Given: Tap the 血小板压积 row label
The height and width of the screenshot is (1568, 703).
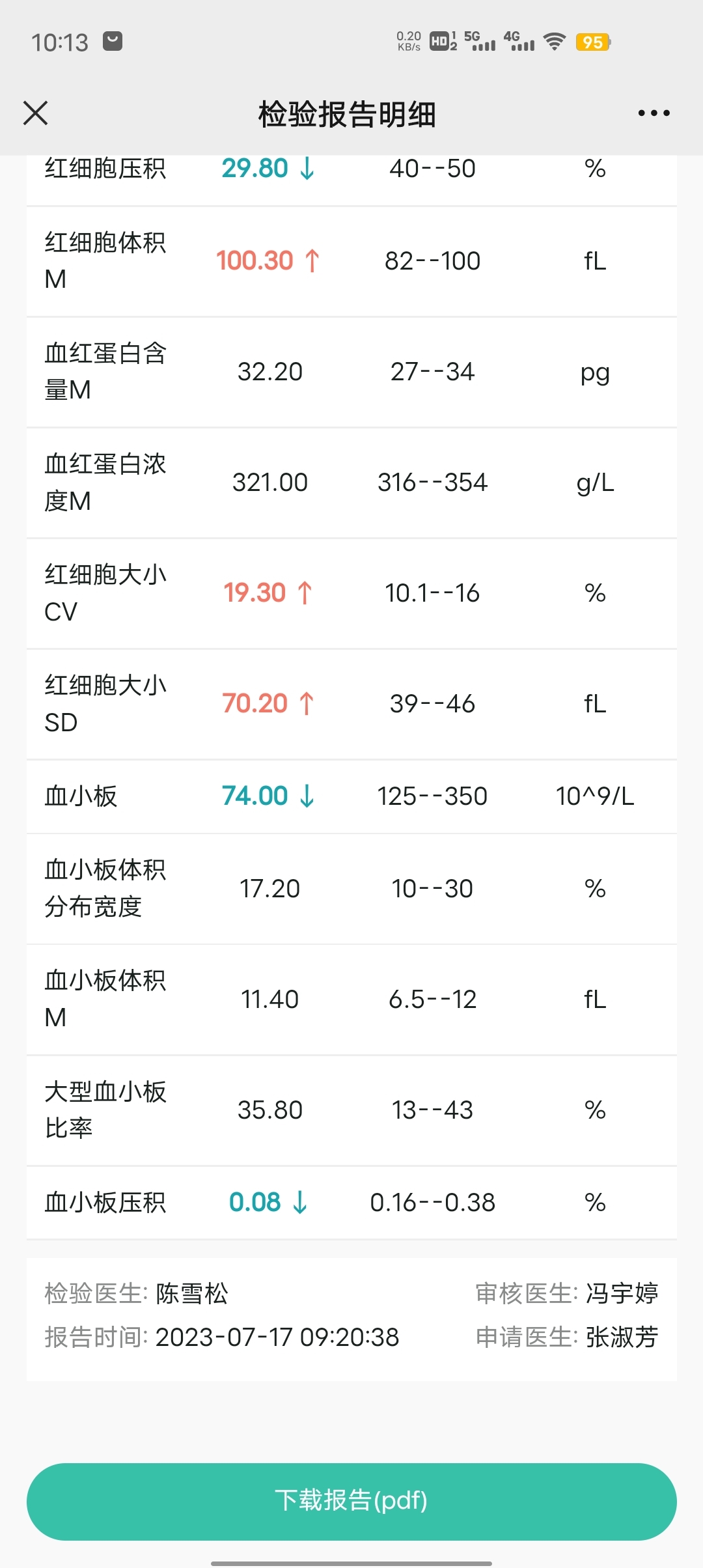Looking at the screenshot, I should pyautogui.click(x=105, y=1202).
